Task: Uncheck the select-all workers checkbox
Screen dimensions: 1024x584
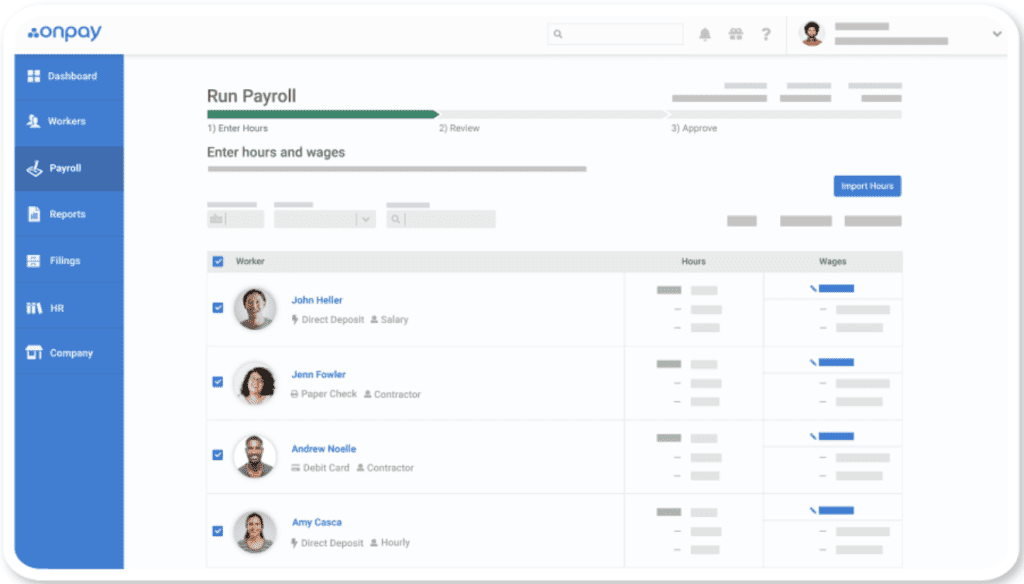Action: [x=218, y=260]
